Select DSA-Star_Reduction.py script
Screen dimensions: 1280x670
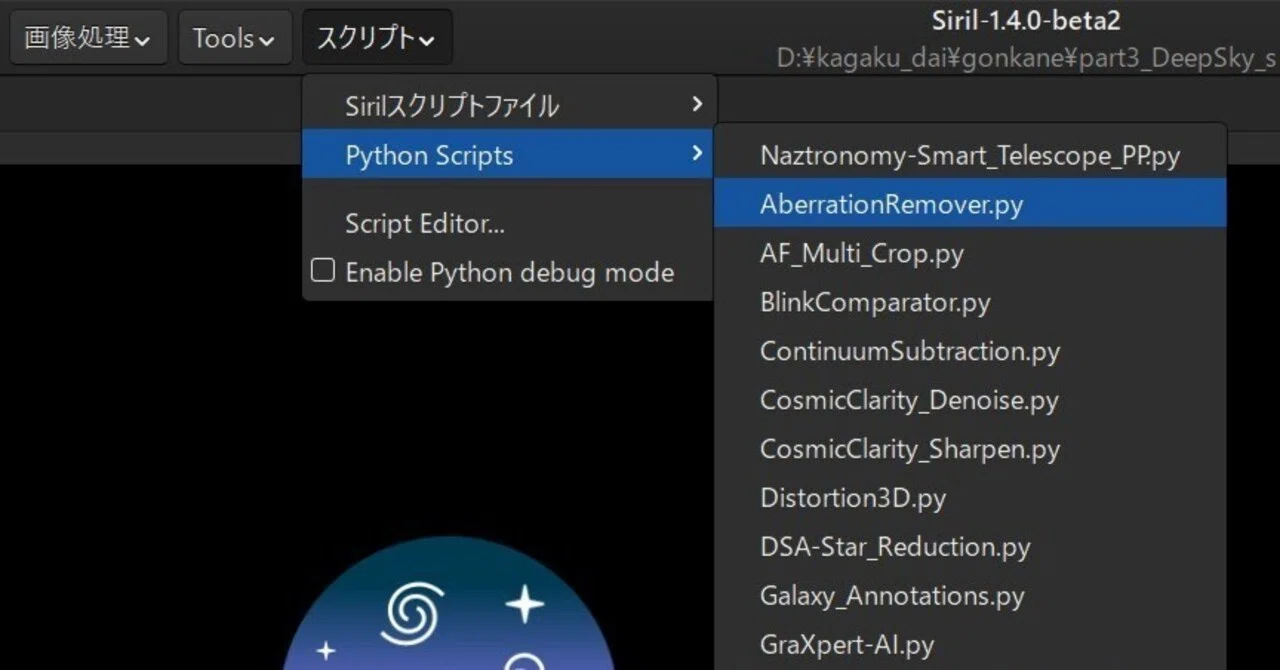970,547
